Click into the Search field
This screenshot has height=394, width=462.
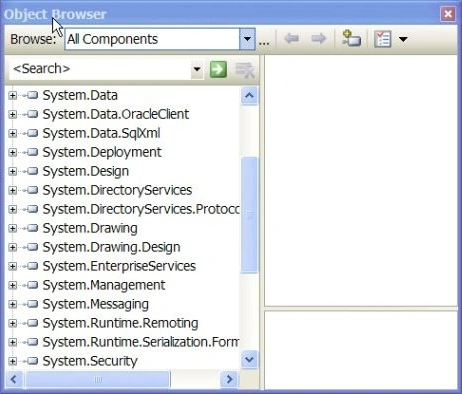[100, 69]
